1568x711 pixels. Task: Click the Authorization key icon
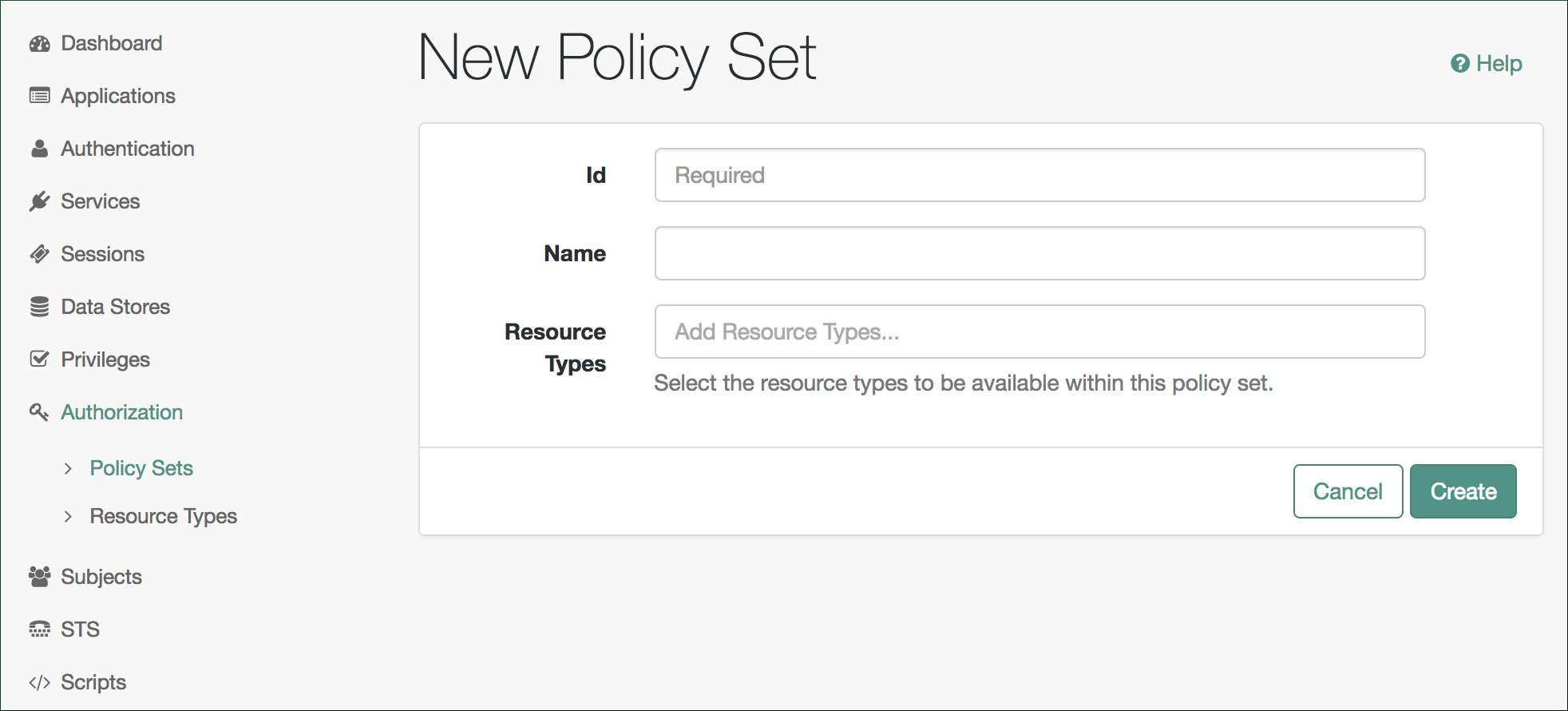pyautogui.click(x=39, y=412)
